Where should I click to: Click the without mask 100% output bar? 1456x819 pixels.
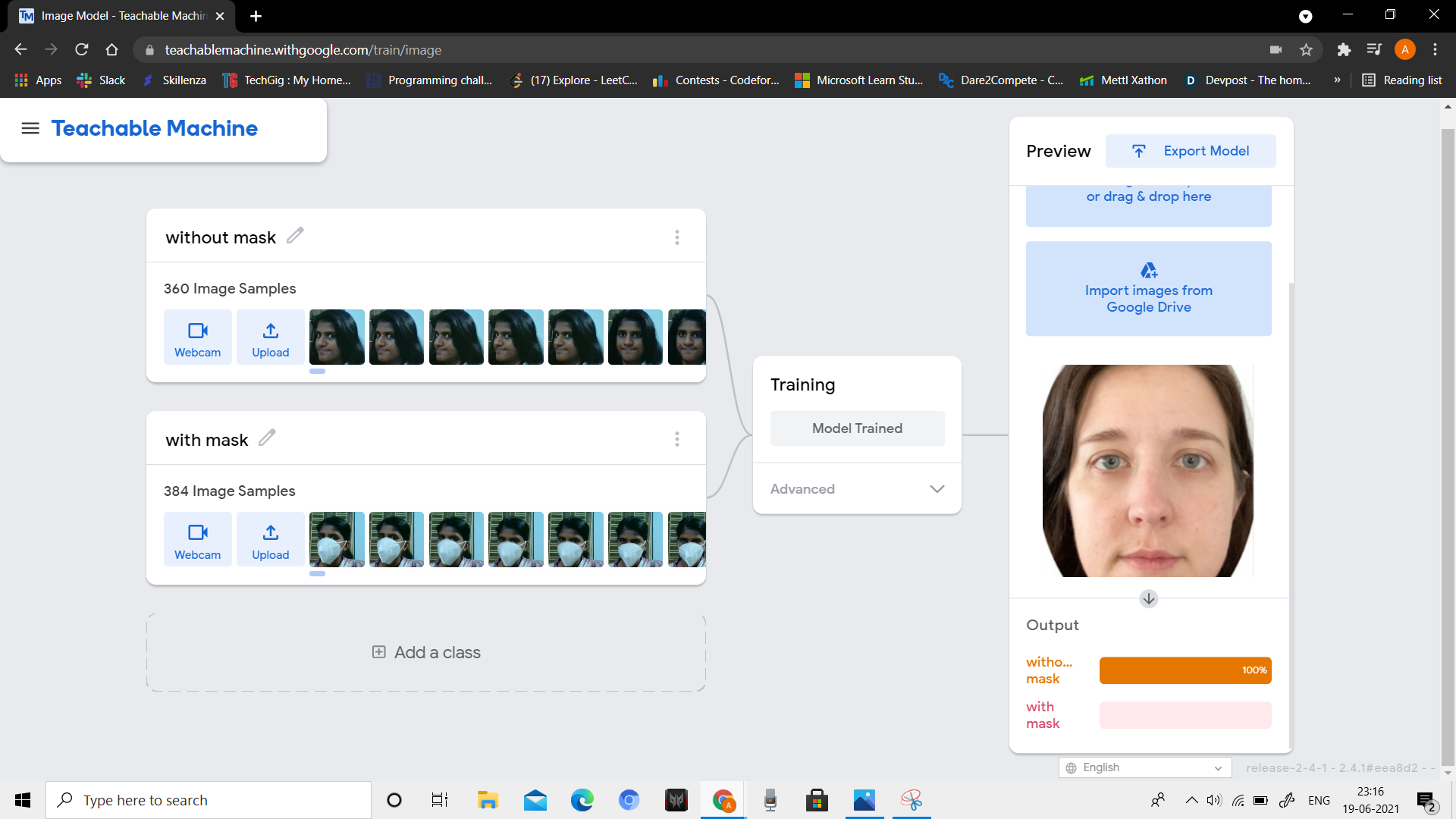tap(1185, 670)
